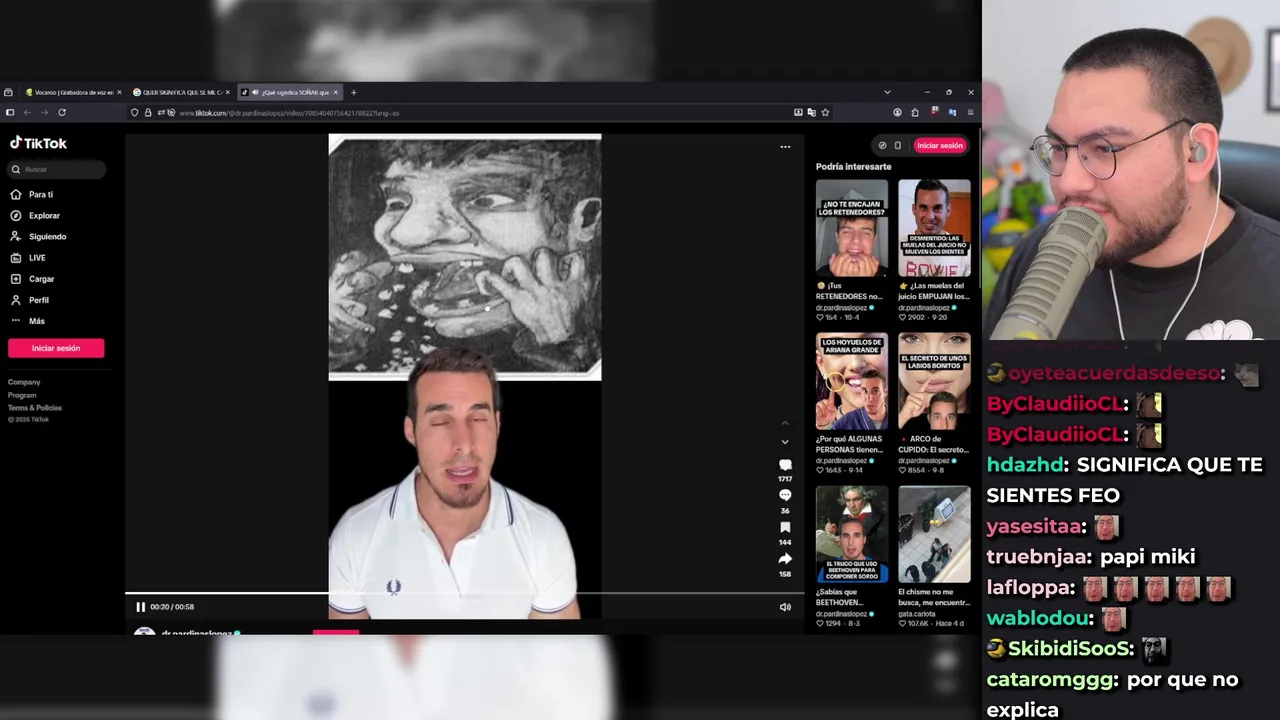Save the video to favorites (144)
This screenshot has width=1280, height=720.
pyautogui.click(x=785, y=527)
